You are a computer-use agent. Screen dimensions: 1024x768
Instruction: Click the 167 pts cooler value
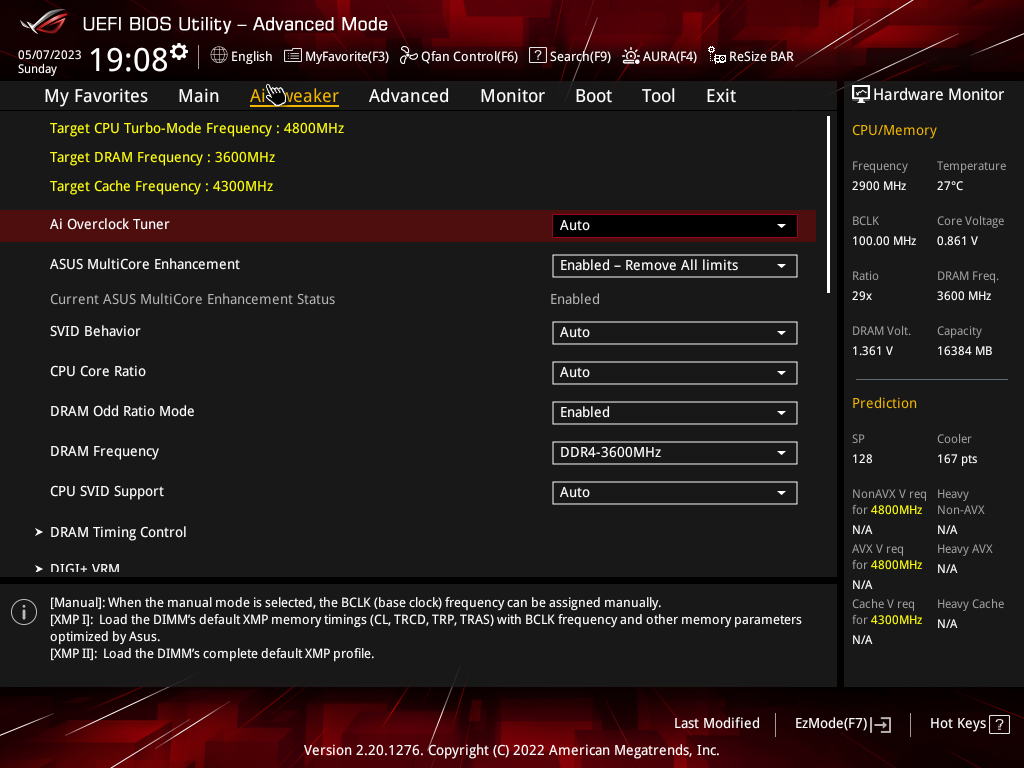point(957,459)
